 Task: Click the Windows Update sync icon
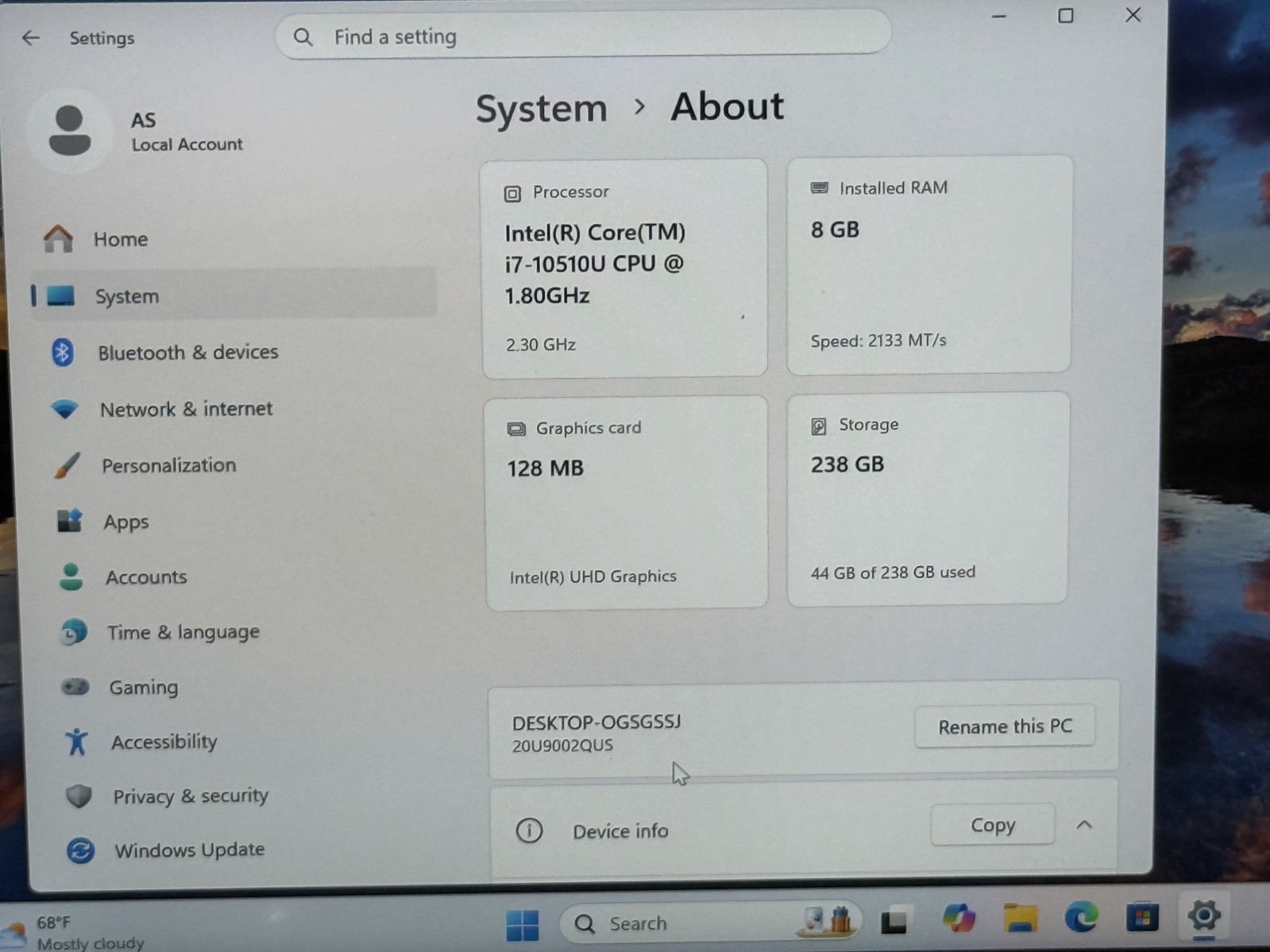click(x=80, y=850)
